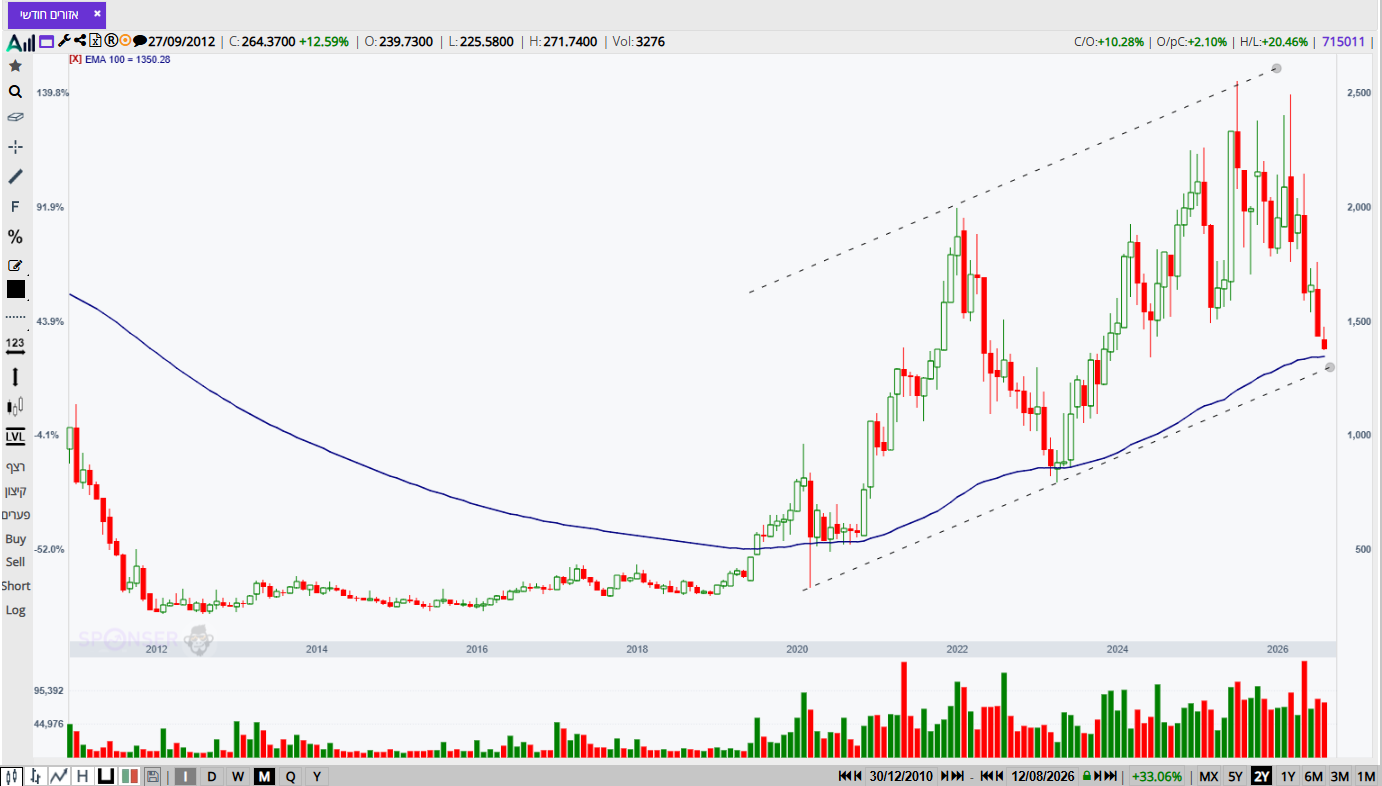Viewport: 1382px width, 786px height.
Task: Switch to candlestick chart type
Action: click(x=13, y=776)
